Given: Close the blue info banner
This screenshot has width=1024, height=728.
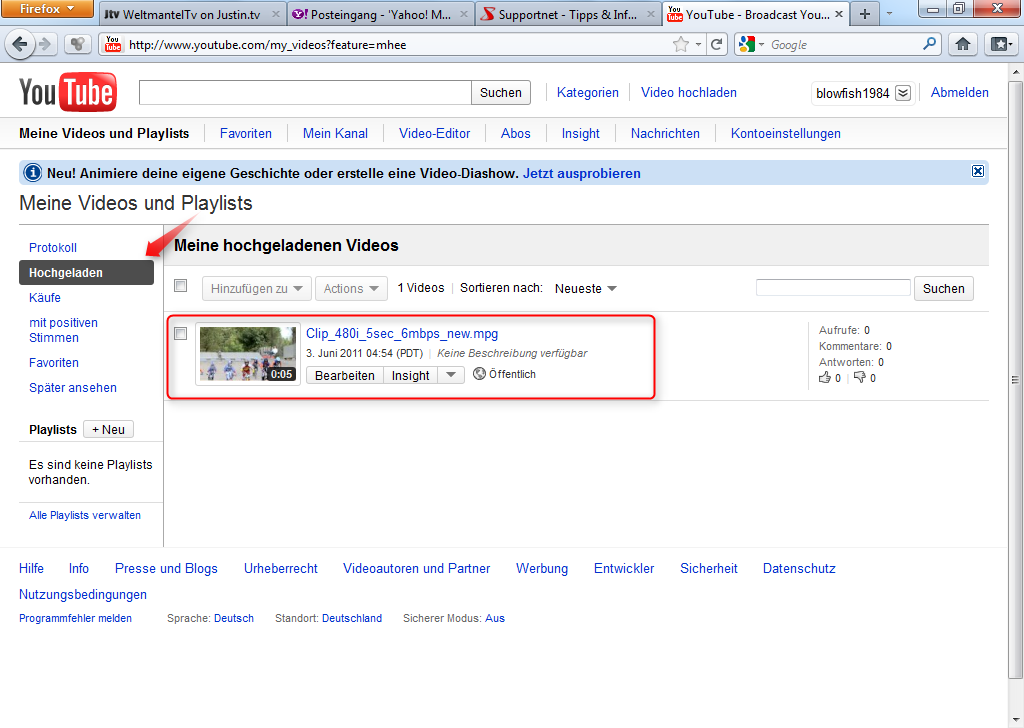Looking at the screenshot, I should coord(978,172).
